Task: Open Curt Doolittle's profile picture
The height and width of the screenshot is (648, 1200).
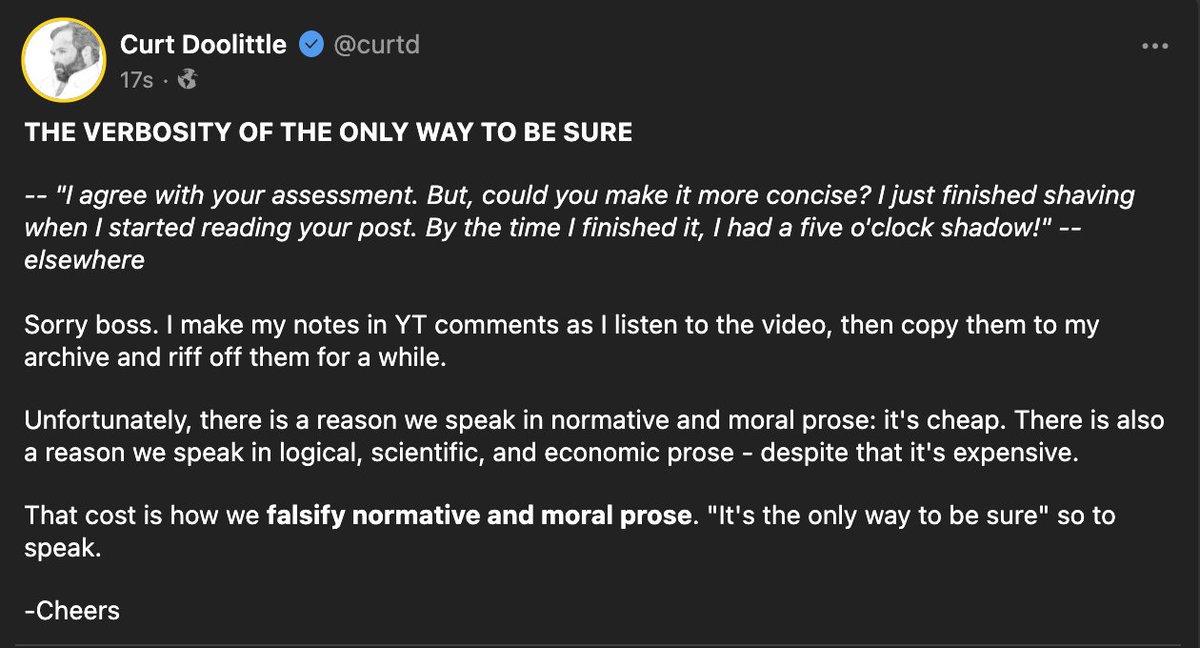Action: click(x=62, y=61)
